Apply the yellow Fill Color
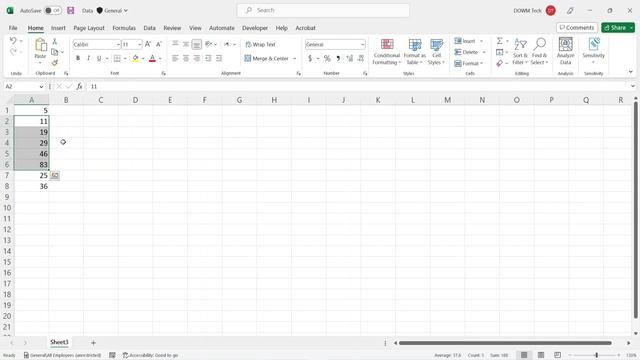Screen dimensions: 640x360 pos(136,58)
